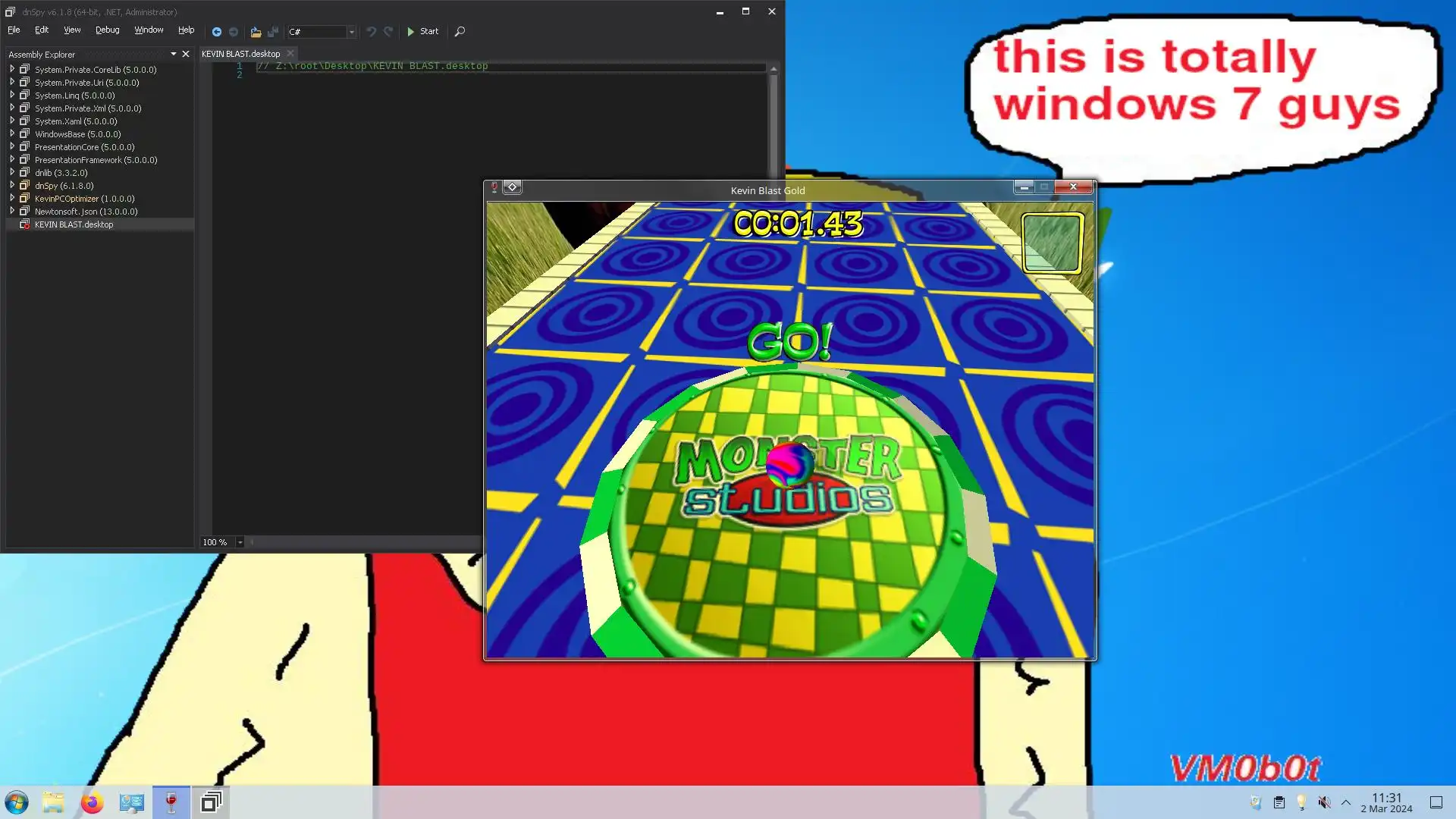This screenshot has height=819, width=1456.
Task: Open the Debug menu
Action: [x=107, y=30]
